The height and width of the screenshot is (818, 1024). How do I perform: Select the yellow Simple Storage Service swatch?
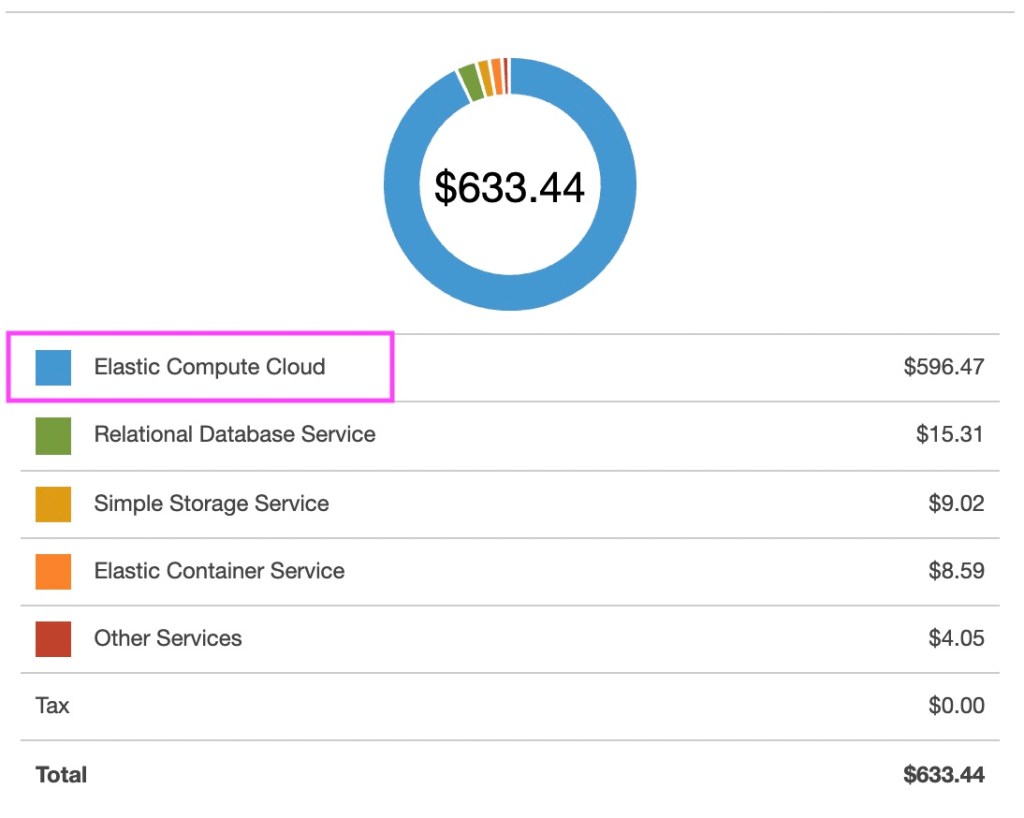click(x=53, y=504)
